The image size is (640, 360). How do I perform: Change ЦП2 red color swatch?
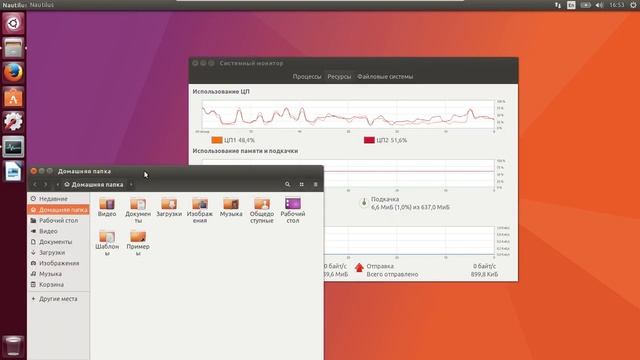pyautogui.click(x=369, y=140)
